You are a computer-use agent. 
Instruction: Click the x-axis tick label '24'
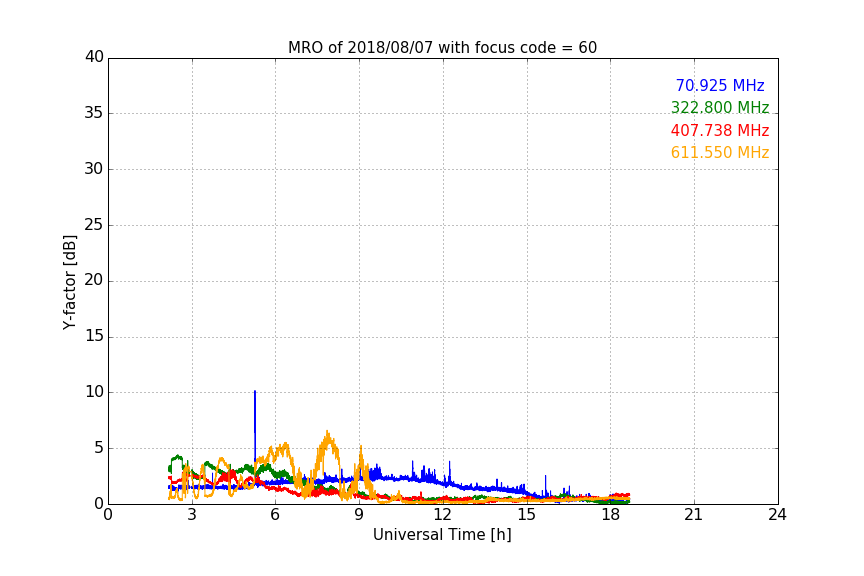(x=778, y=515)
